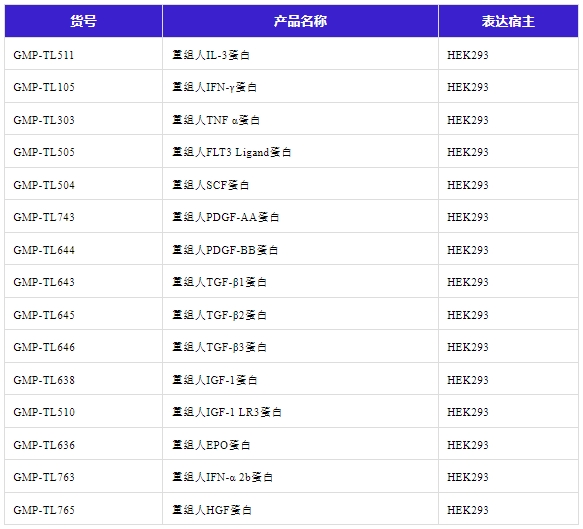Select catalog number GMP-TL643
The width and height of the screenshot is (583, 529).
[x=44, y=282]
